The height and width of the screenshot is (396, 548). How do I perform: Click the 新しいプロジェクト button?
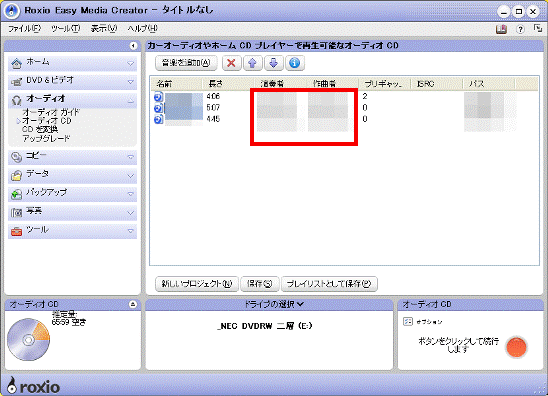[x=196, y=284]
